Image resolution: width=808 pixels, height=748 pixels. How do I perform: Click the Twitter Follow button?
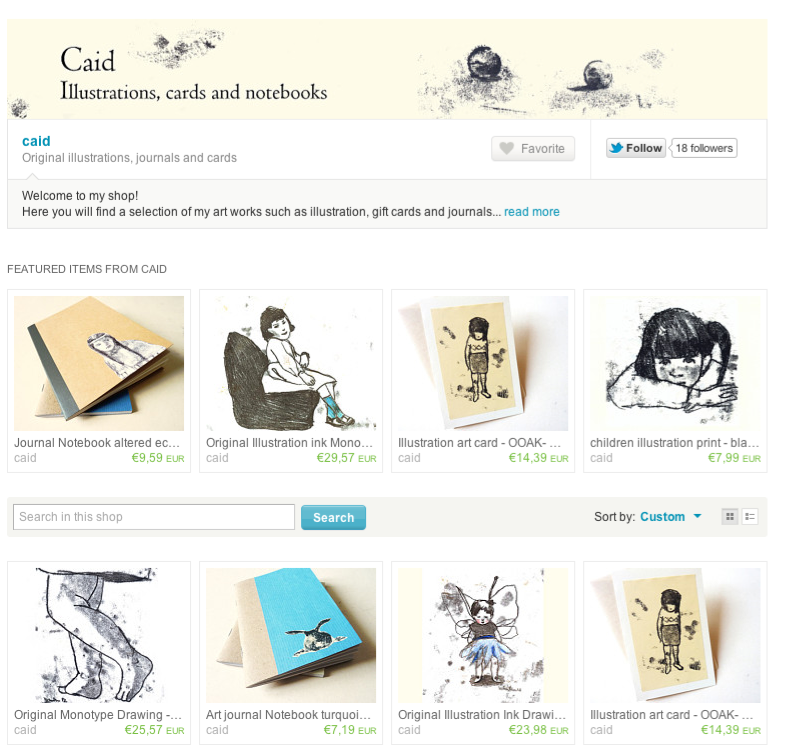click(x=636, y=148)
